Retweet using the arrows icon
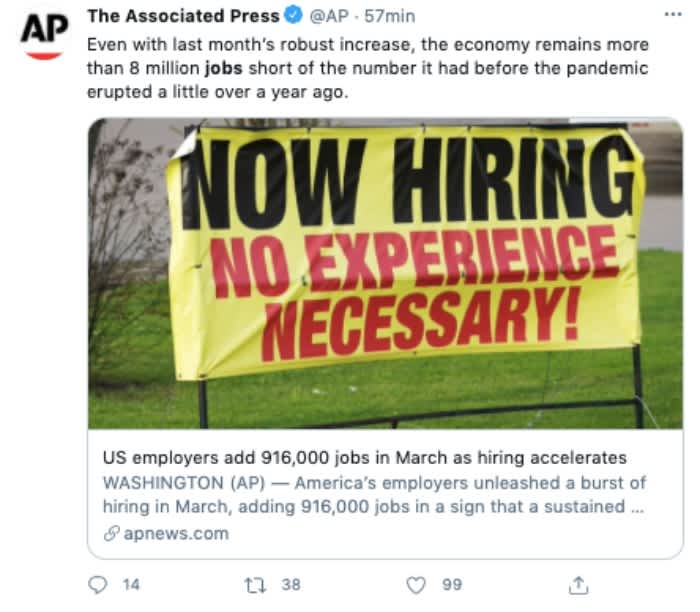This screenshot has width=700, height=612. point(253,585)
